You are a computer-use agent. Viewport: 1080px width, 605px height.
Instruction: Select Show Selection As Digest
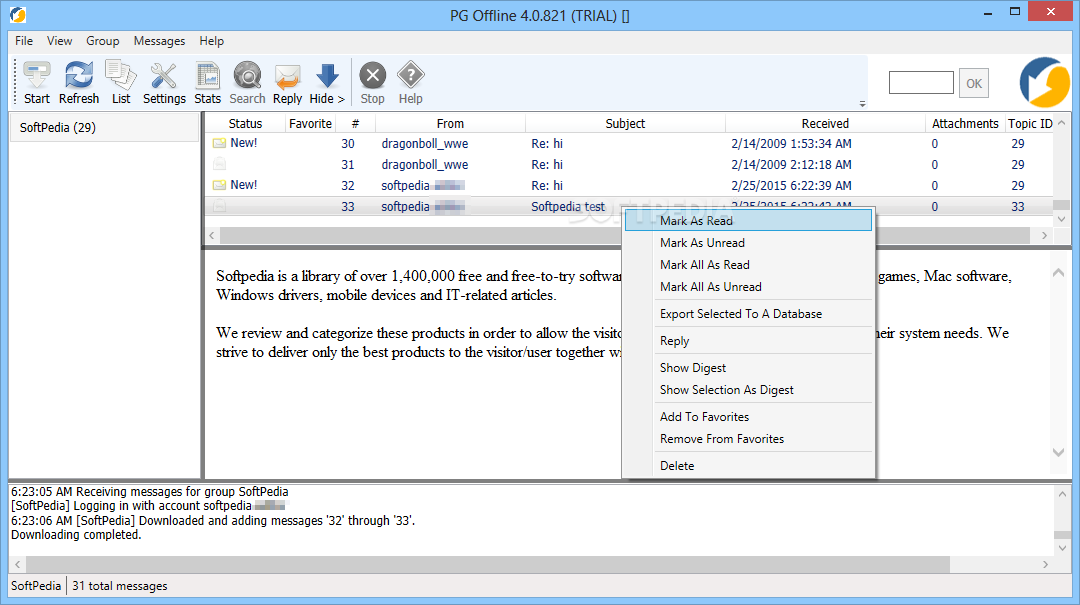coord(748,389)
